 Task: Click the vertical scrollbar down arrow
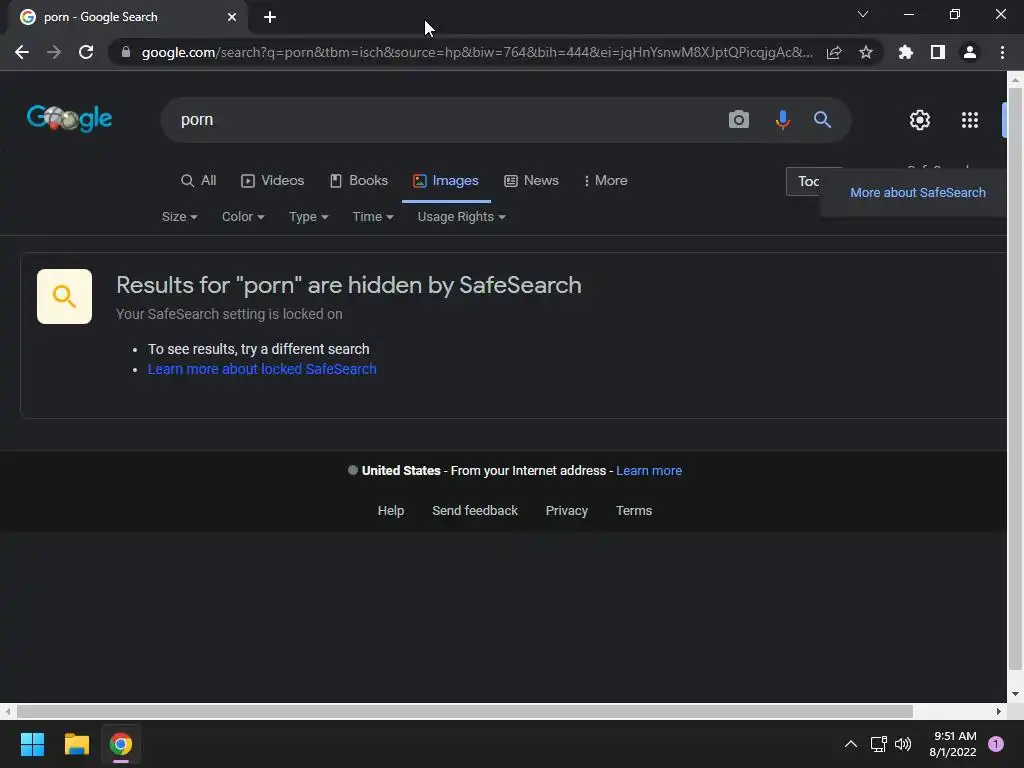1015,694
